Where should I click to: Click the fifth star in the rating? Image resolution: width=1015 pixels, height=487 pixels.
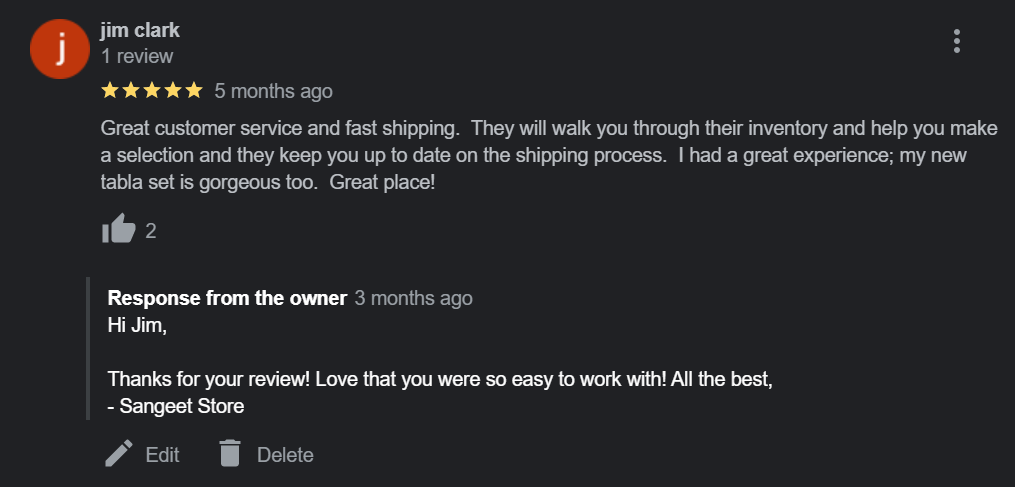coord(194,91)
